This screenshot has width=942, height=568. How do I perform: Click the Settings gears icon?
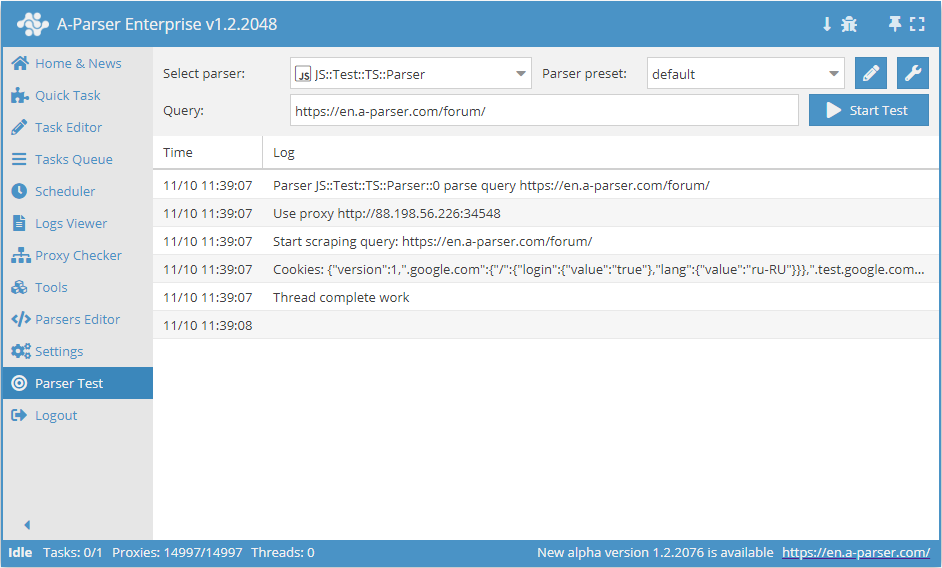tap(19, 351)
